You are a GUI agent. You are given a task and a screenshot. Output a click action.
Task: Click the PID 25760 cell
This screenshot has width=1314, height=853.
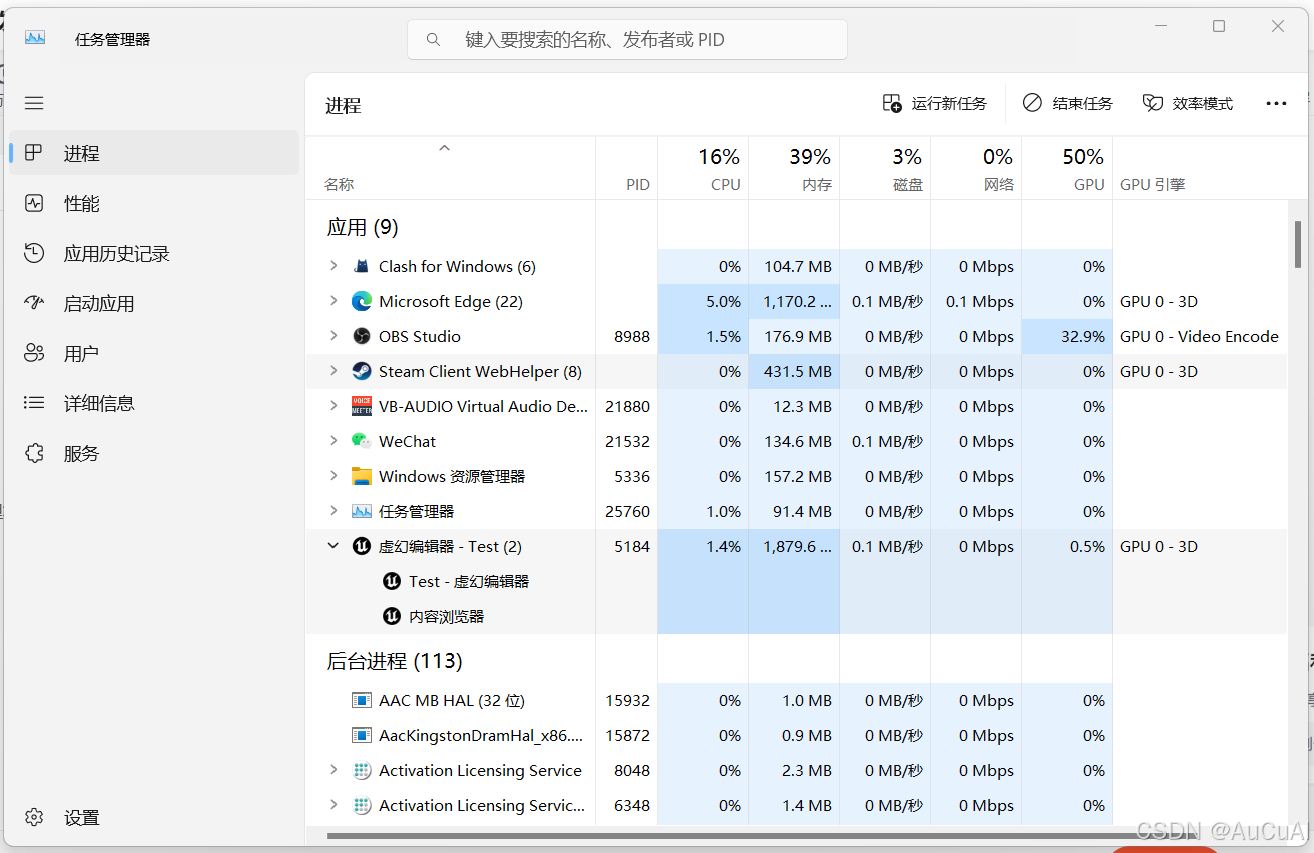pyautogui.click(x=627, y=511)
